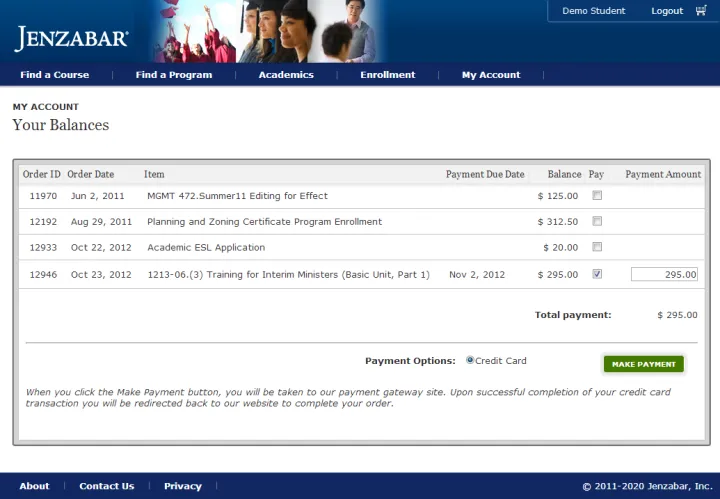The height and width of the screenshot is (499, 720).
Task: Check Pay box for MGMT 472 order
Action: (597, 195)
